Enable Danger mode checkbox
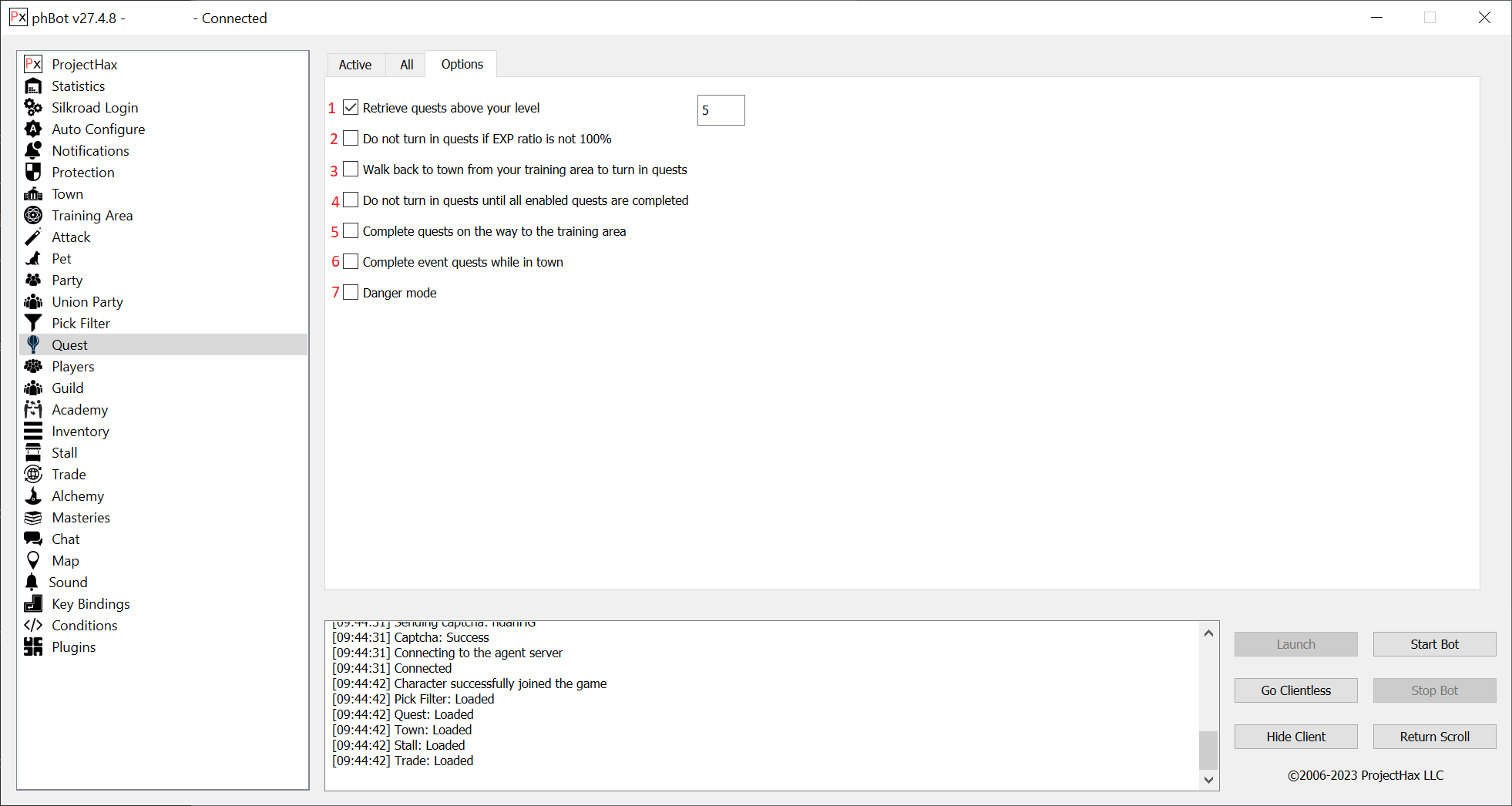This screenshot has height=806, width=1512. pyautogui.click(x=351, y=292)
